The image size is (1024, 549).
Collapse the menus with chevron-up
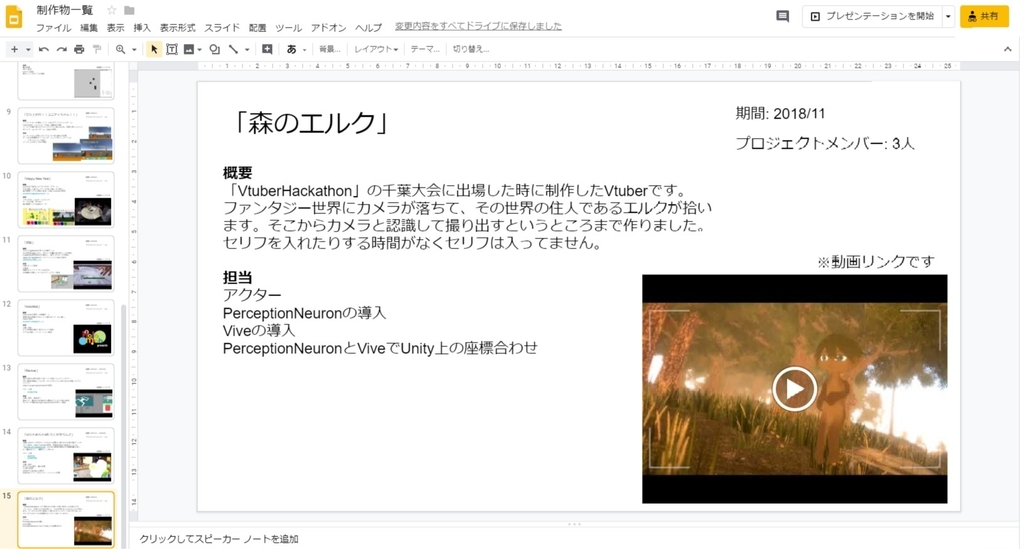[1008, 49]
